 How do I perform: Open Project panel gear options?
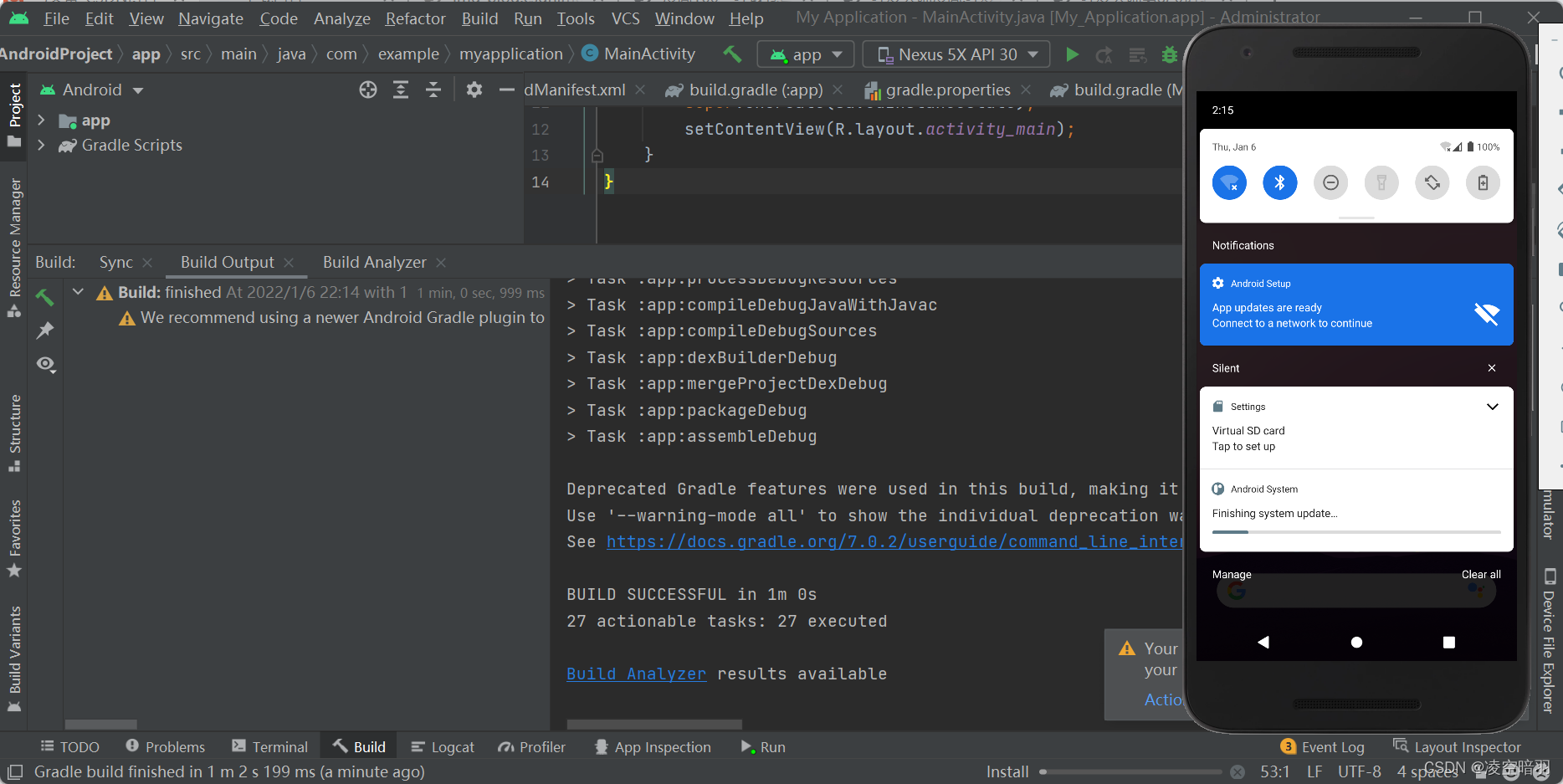(x=474, y=90)
